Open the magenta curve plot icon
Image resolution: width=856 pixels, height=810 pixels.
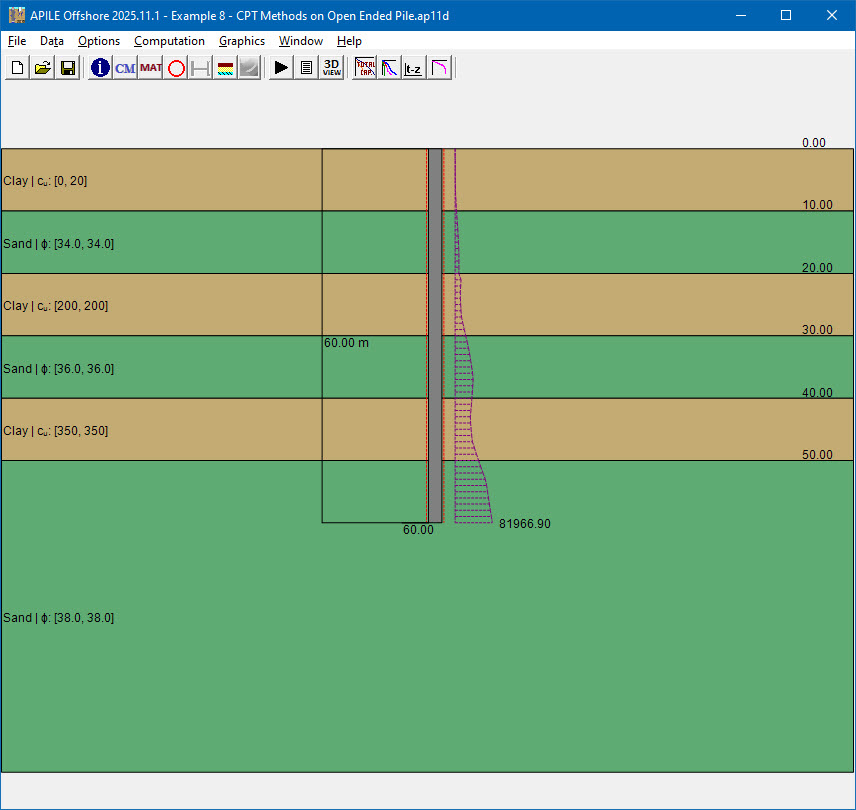pos(439,68)
